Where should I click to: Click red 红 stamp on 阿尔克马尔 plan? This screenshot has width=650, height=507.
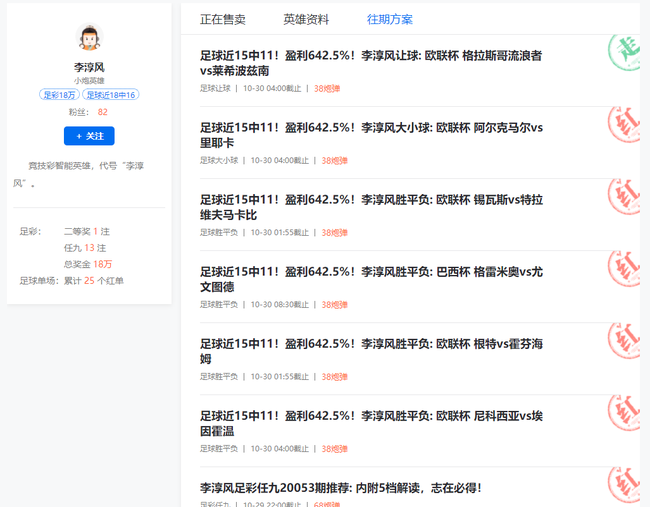pos(624,124)
